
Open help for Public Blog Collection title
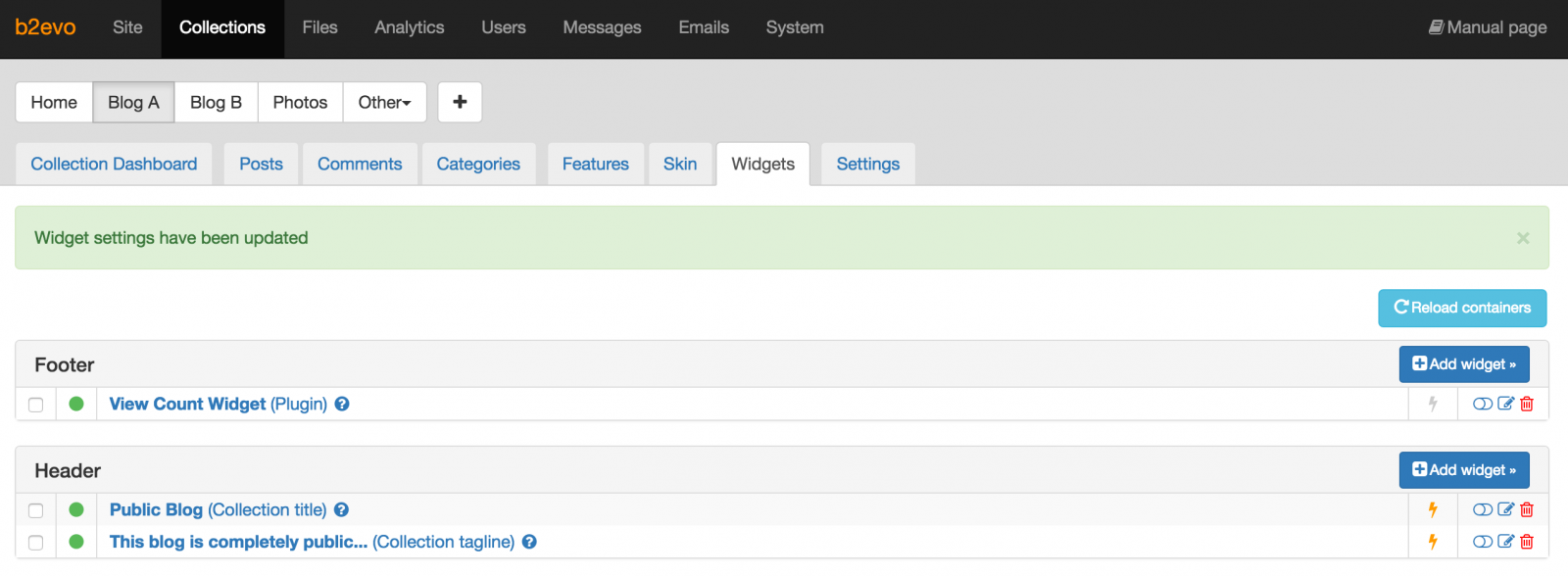pos(341,509)
